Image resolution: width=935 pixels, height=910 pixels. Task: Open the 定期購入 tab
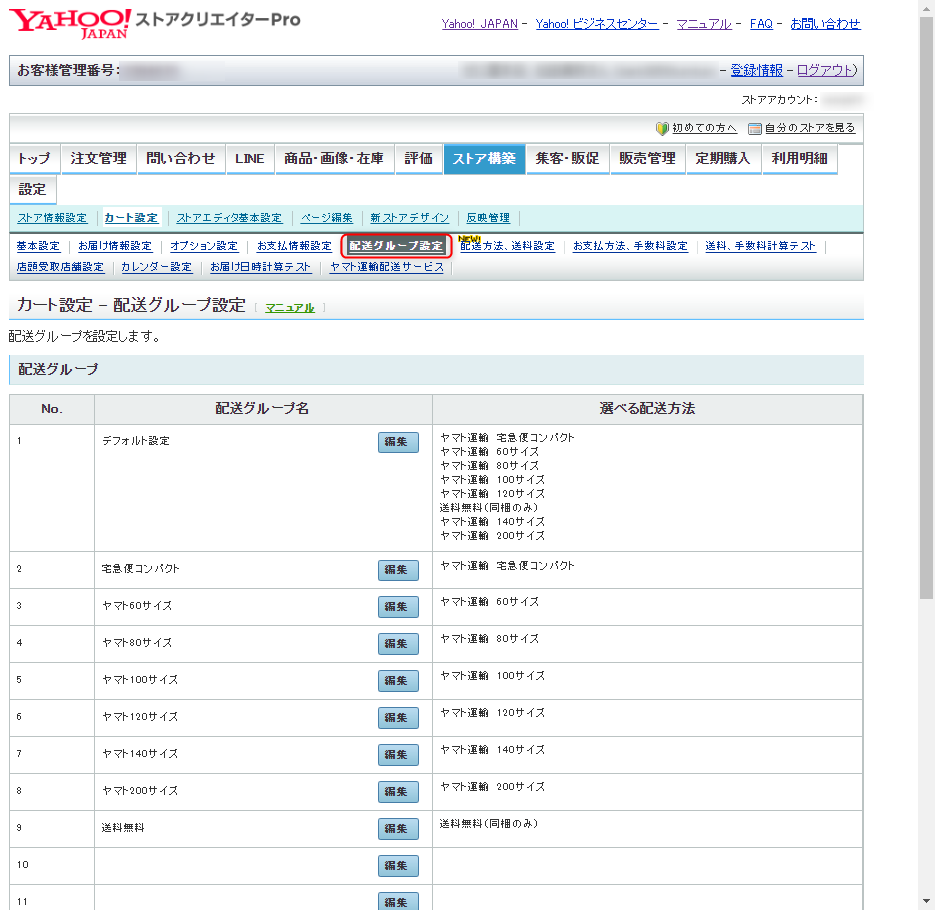723,159
